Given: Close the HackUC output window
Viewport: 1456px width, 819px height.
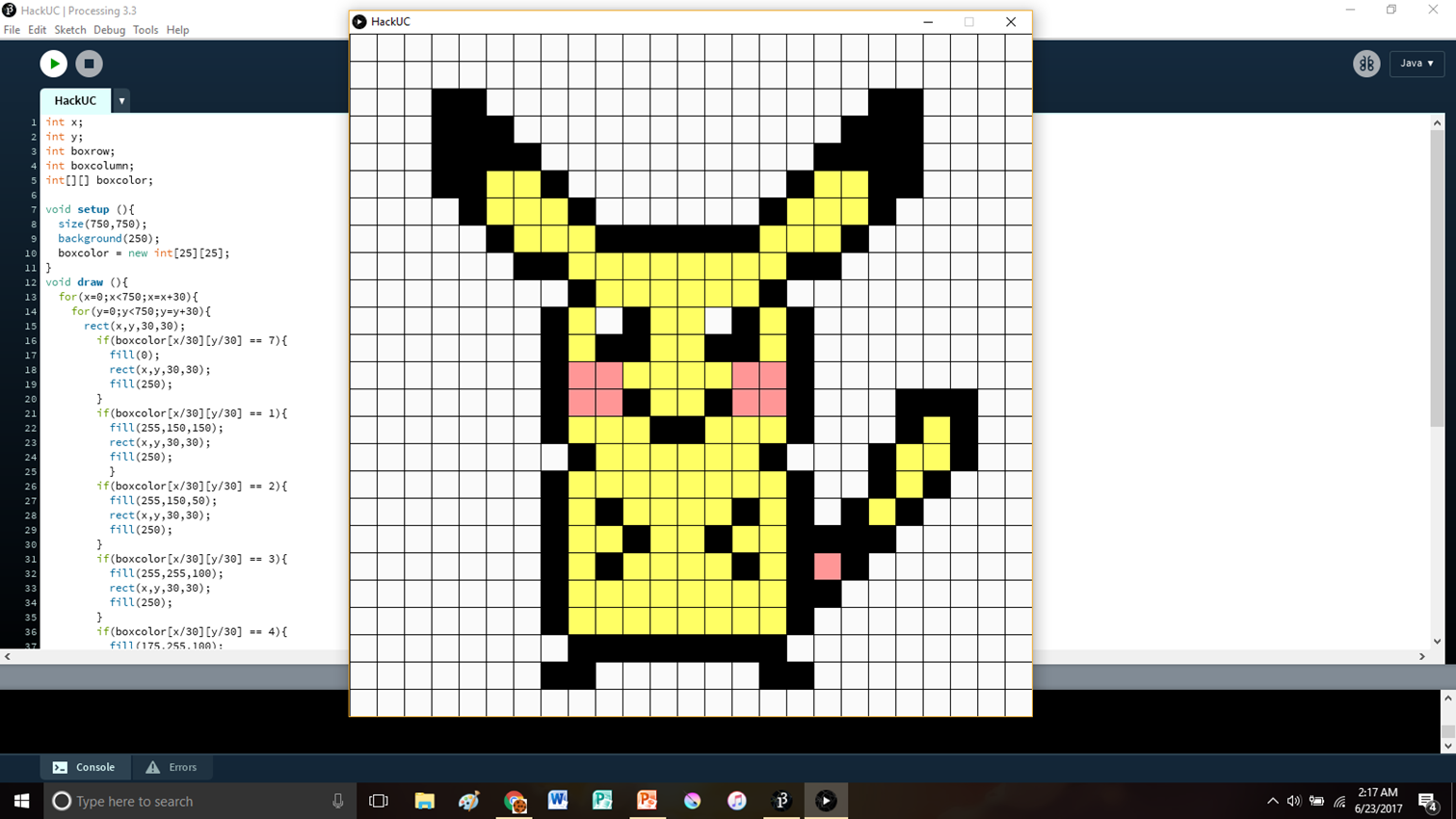Looking at the screenshot, I should click(x=1011, y=21).
